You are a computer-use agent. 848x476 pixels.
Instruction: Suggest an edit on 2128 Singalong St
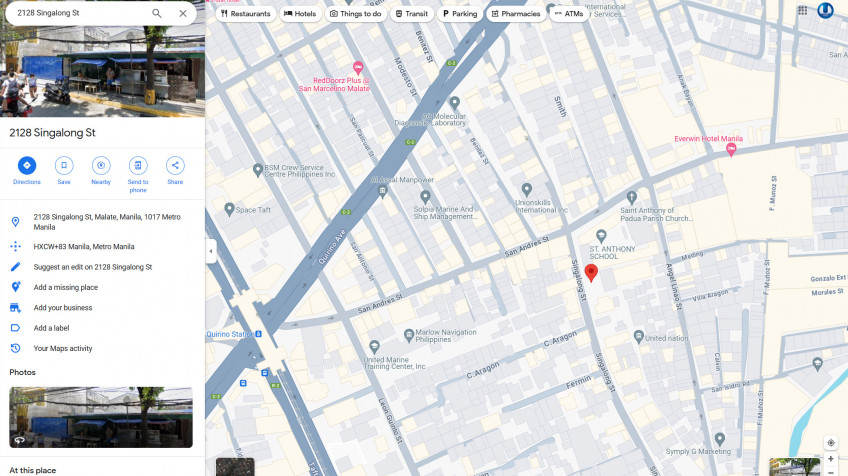tap(102, 267)
